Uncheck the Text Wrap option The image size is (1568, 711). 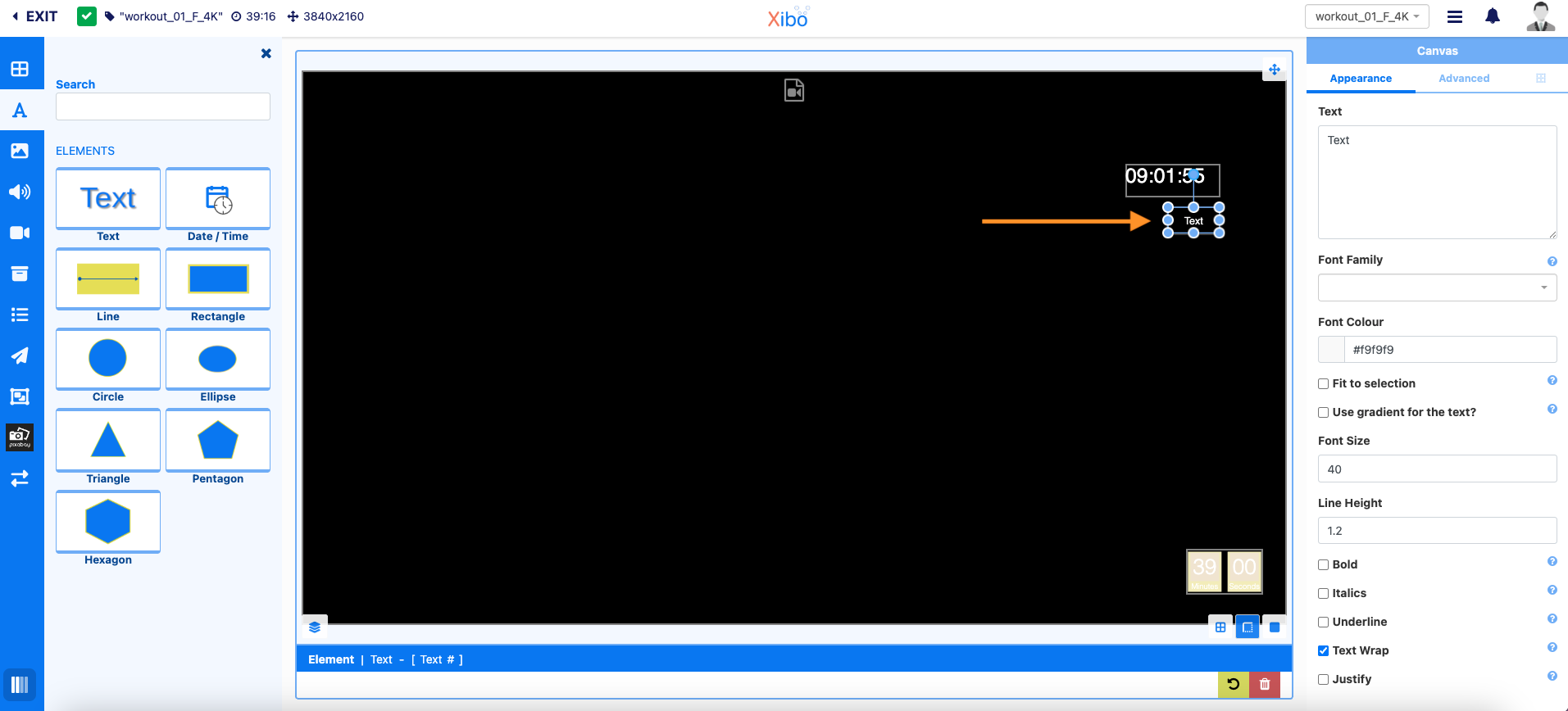1323,650
